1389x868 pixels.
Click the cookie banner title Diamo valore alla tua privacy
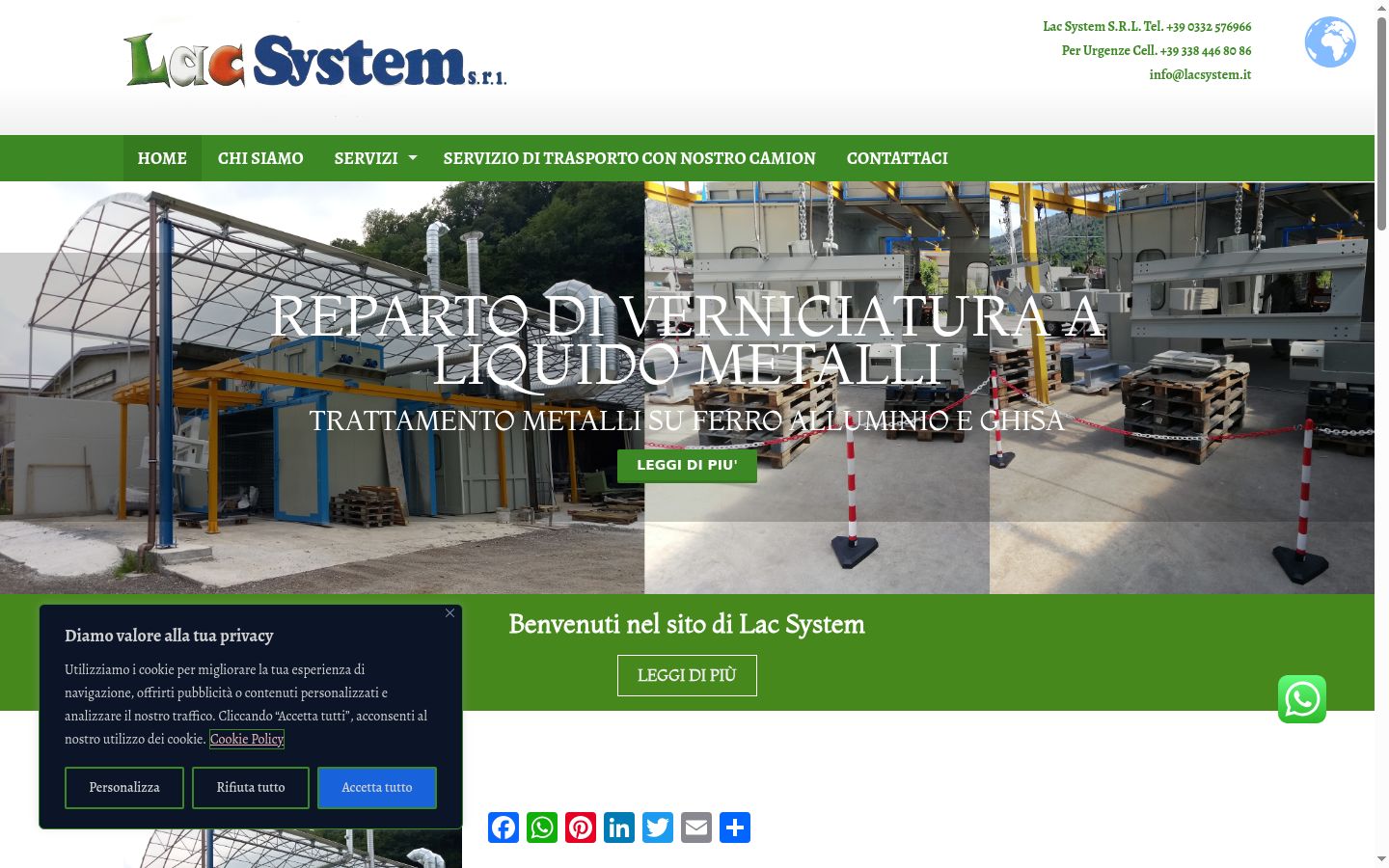169,636
